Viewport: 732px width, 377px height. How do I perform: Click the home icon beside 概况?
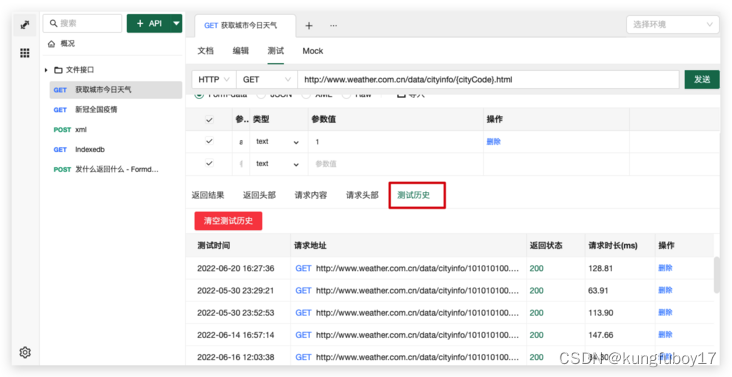(x=51, y=44)
